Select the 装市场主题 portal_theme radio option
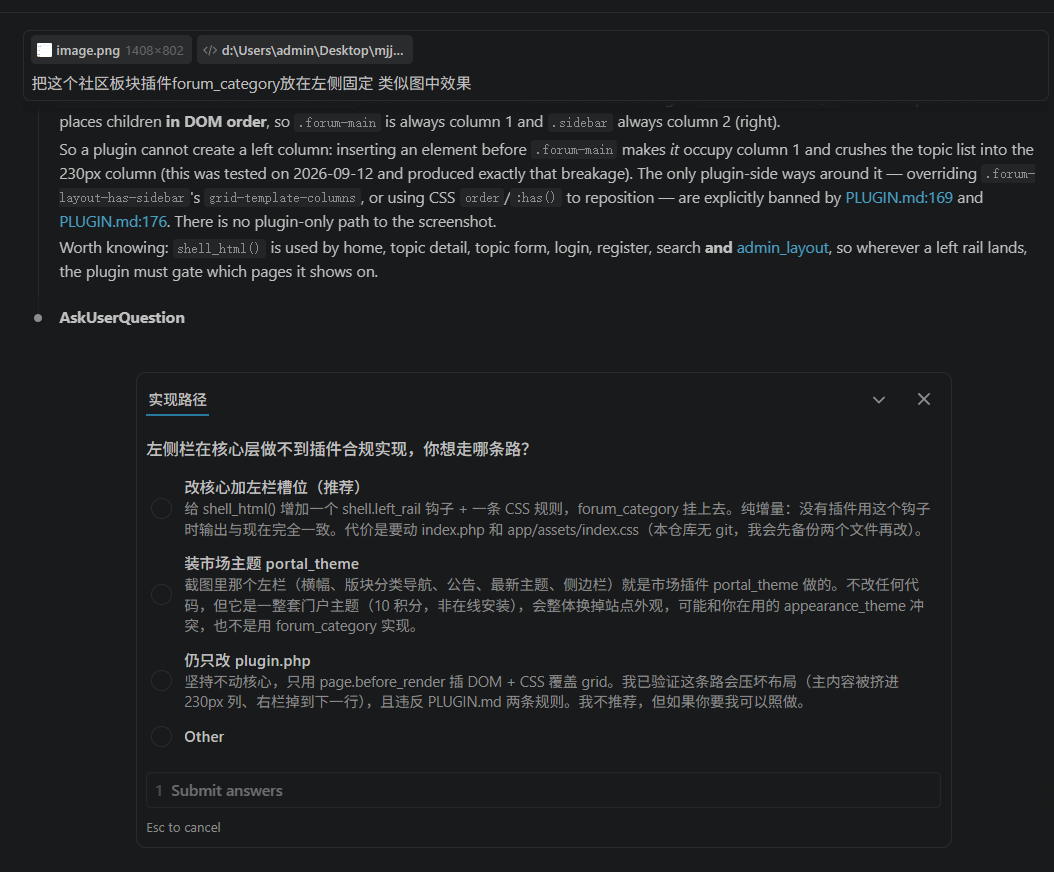 161,594
